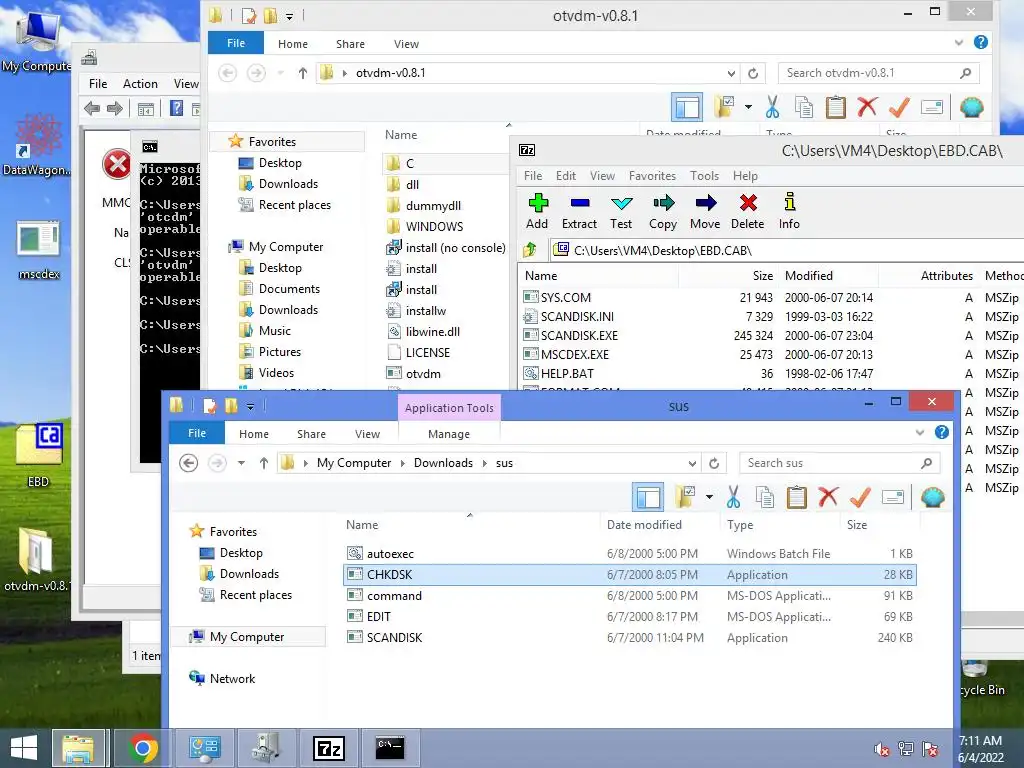The image size is (1024, 768).
Task: Select the SCANDISK file in sus folder
Action: (630, 637)
